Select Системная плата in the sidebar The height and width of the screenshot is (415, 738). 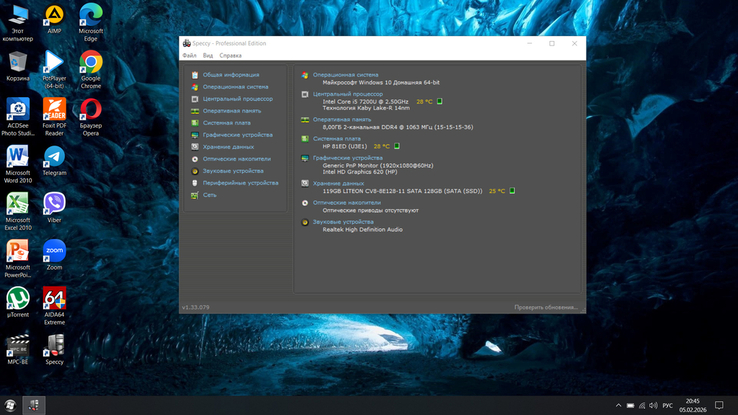[226, 123]
